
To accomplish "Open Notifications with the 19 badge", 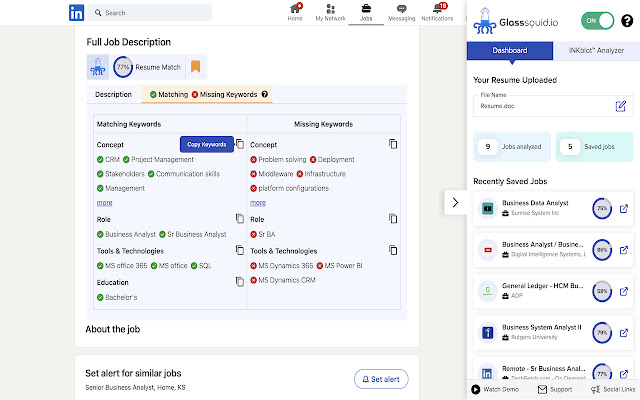I will point(437,12).
